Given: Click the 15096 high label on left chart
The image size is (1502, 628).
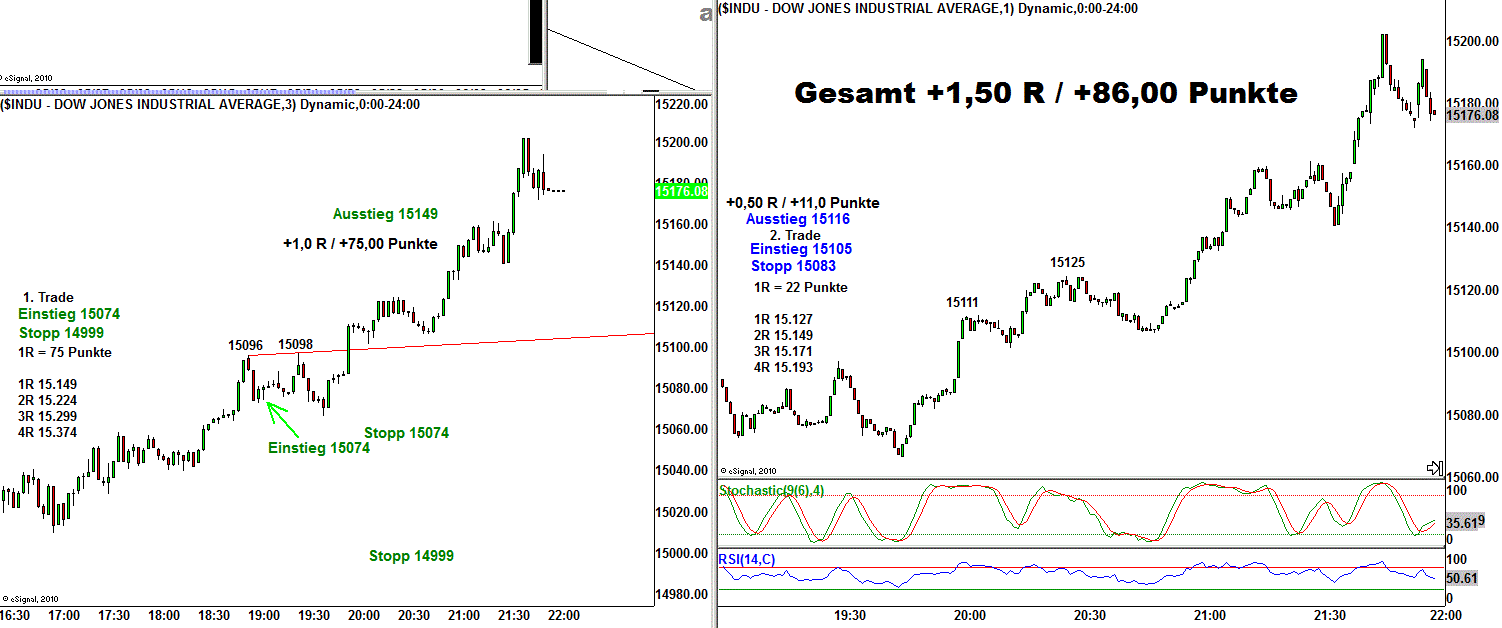Looking at the screenshot, I should [x=245, y=345].
